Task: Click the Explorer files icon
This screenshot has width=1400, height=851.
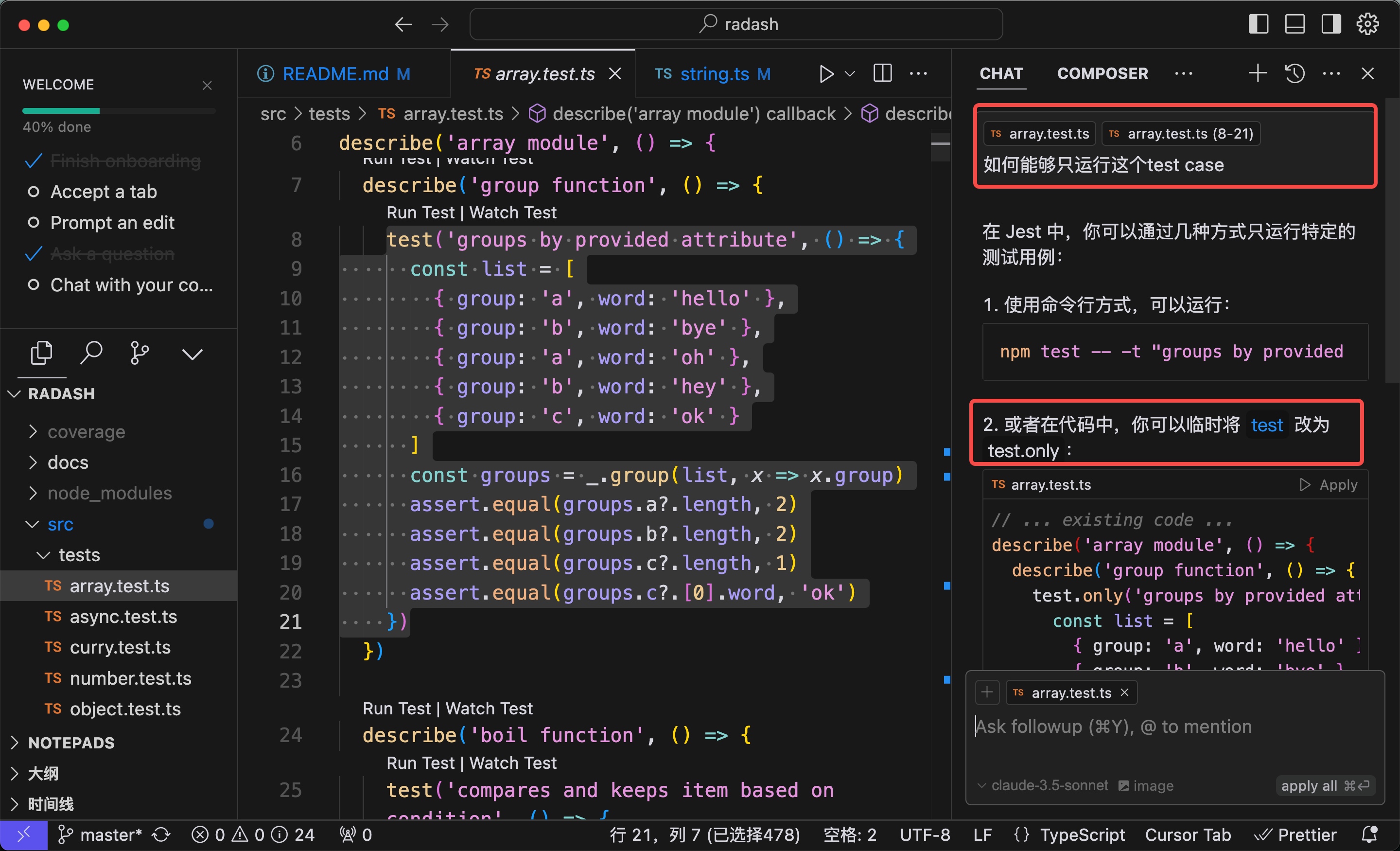Action: point(41,353)
